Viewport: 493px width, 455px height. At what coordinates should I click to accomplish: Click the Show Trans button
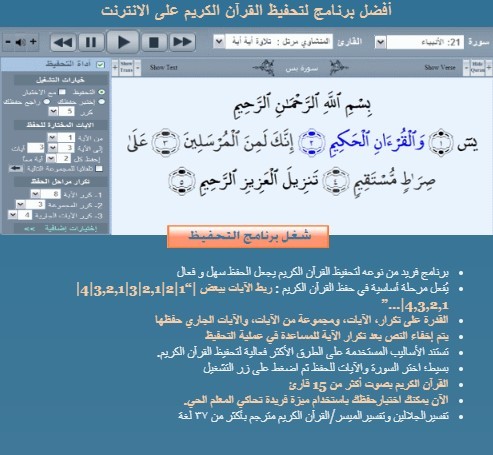[126, 68]
